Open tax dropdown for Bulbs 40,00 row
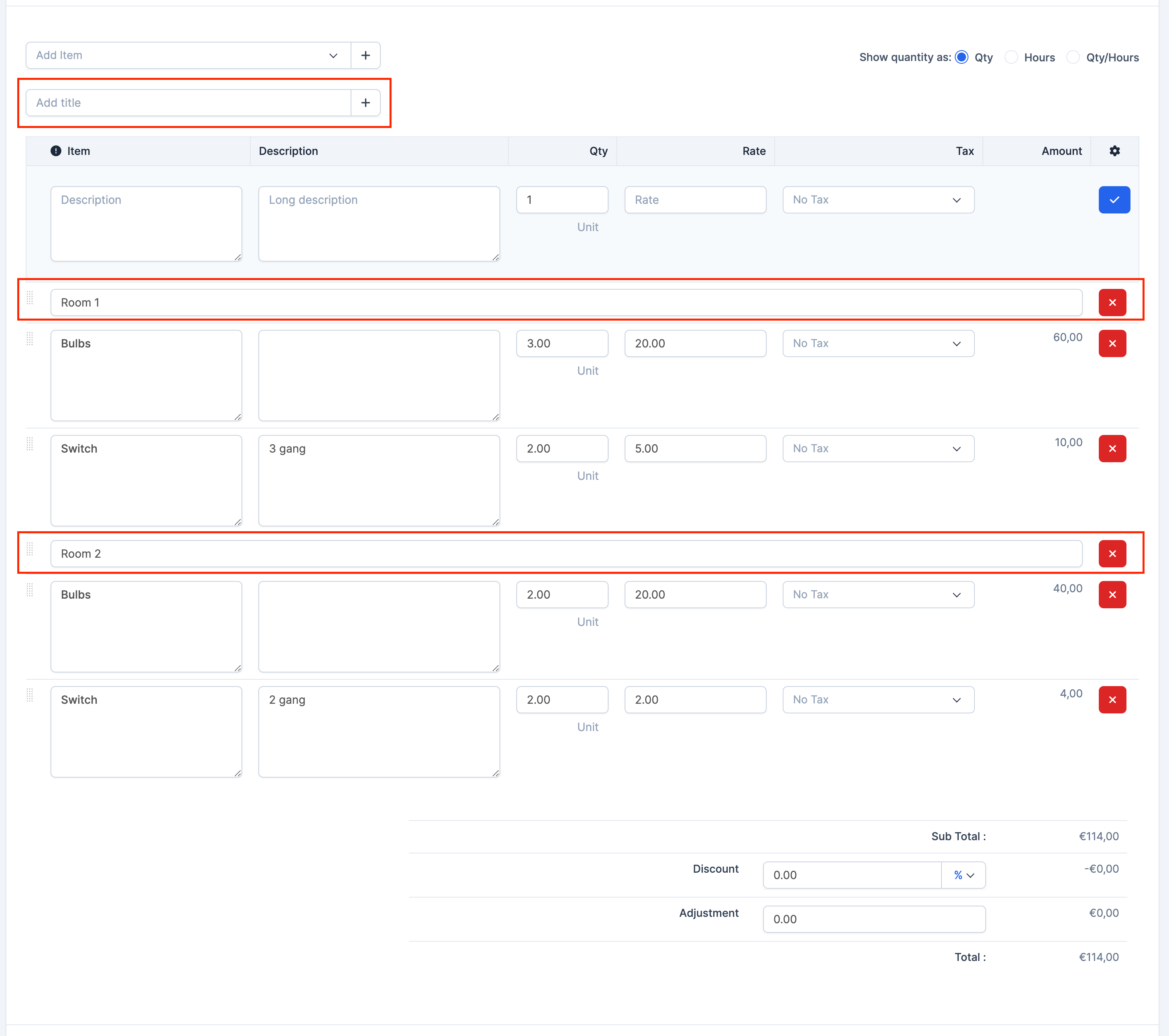 coord(879,594)
